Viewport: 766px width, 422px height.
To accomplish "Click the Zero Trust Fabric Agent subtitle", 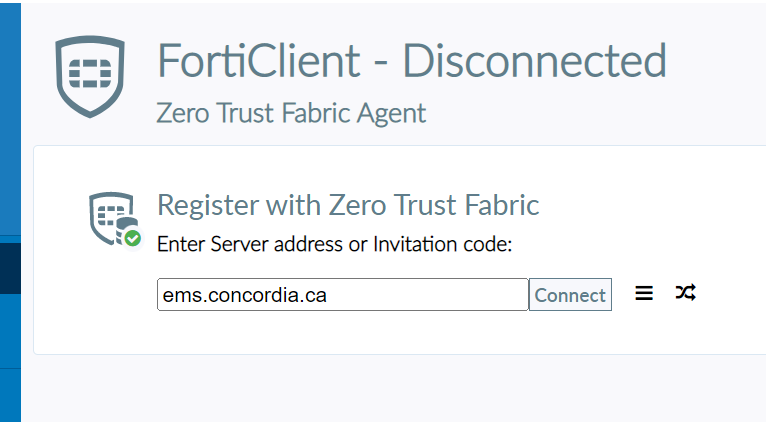I will 291,113.
